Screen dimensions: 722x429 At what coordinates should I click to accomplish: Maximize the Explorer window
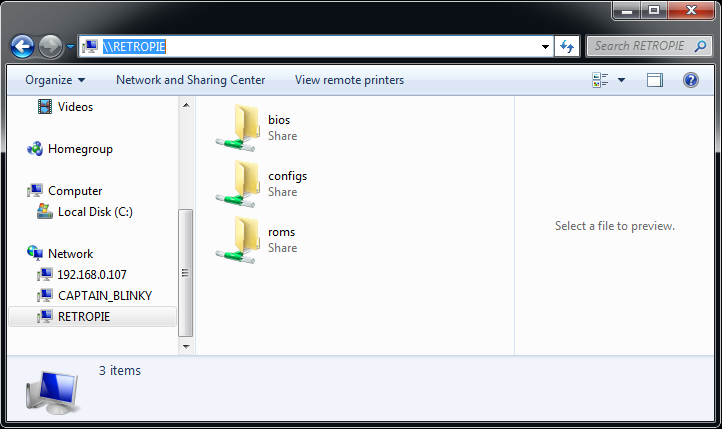point(654,10)
